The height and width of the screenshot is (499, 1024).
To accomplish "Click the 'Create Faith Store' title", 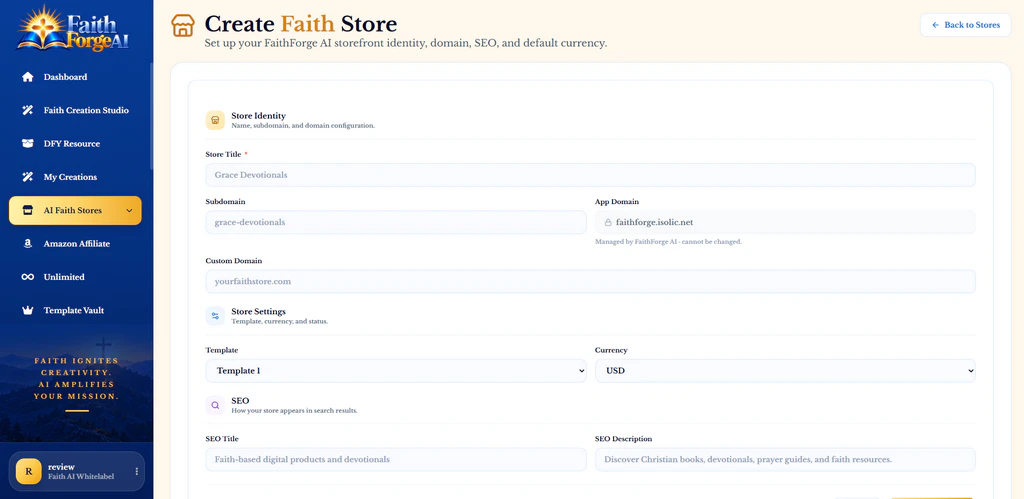I will click(300, 24).
